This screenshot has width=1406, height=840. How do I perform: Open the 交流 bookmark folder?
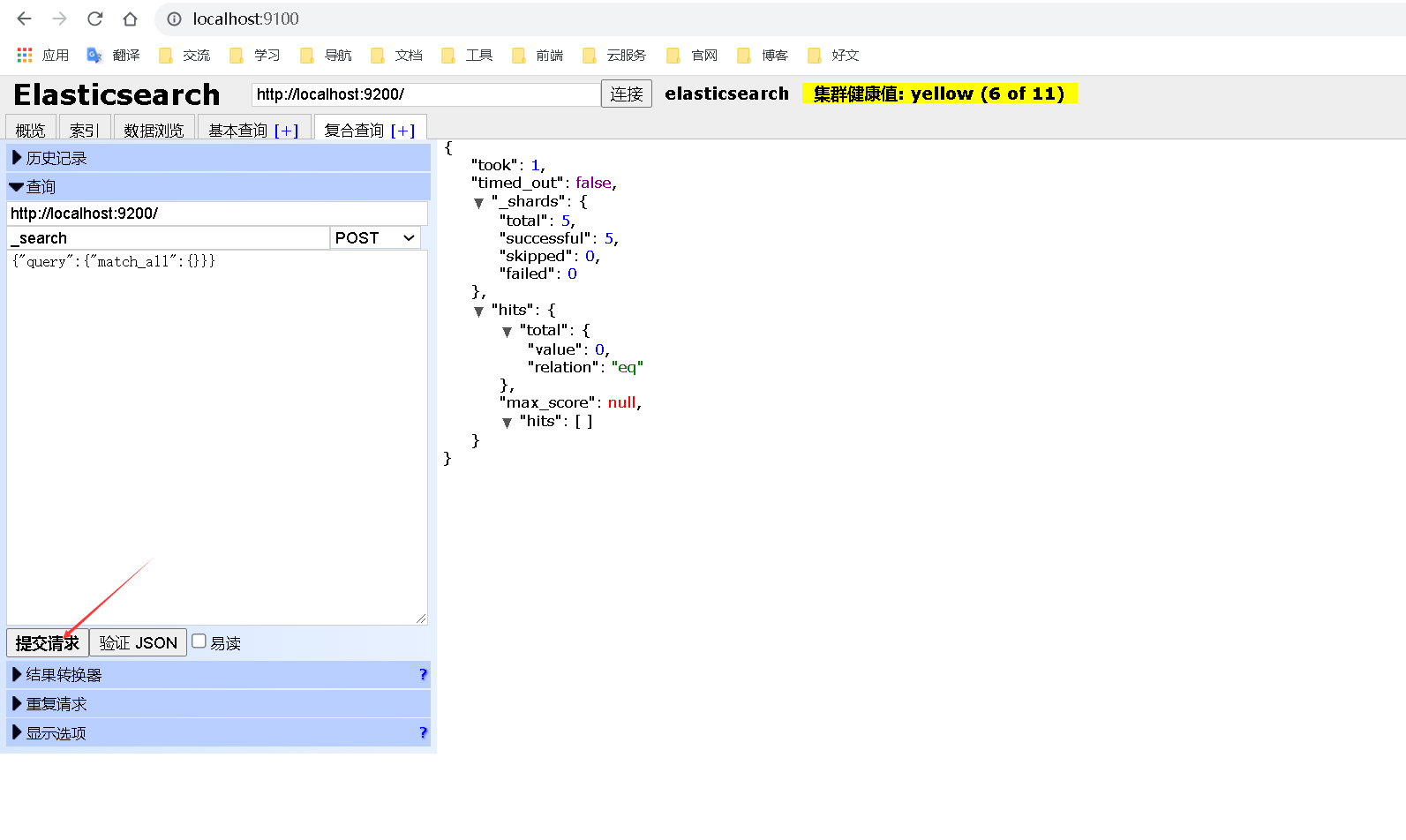(184, 55)
